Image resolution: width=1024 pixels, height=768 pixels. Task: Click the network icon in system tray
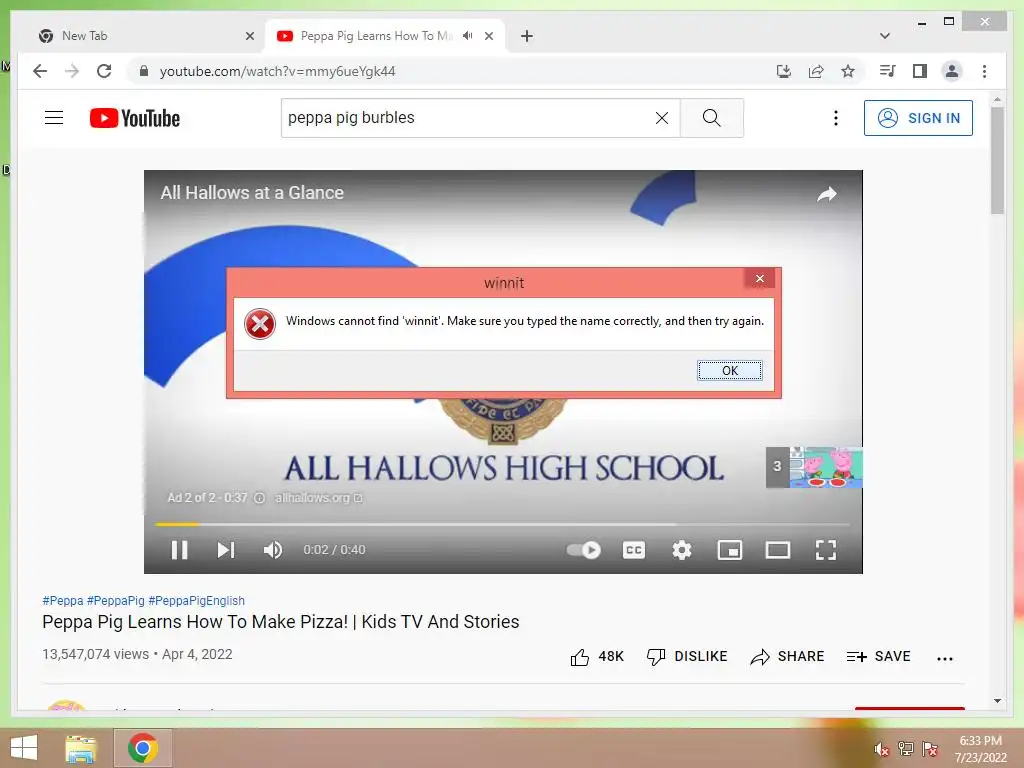[x=906, y=748]
